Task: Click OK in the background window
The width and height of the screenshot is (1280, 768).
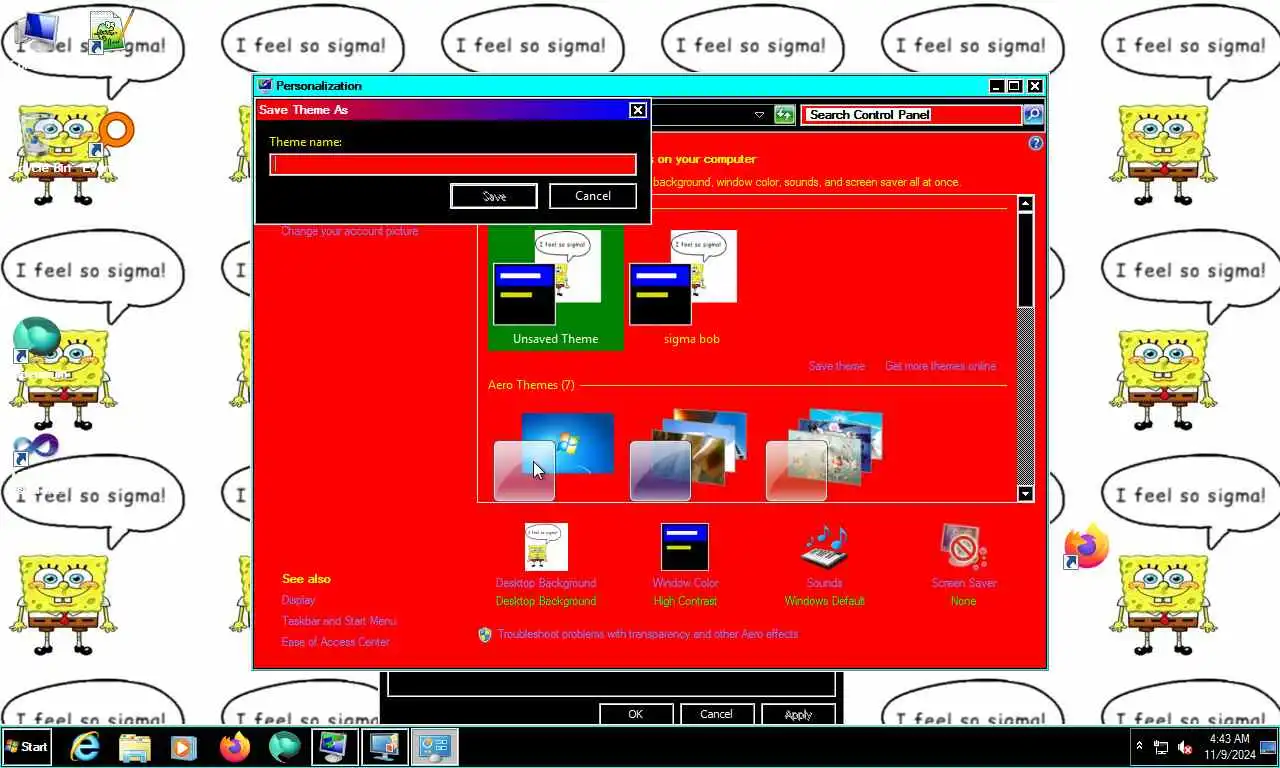Action: pos(636,714)
